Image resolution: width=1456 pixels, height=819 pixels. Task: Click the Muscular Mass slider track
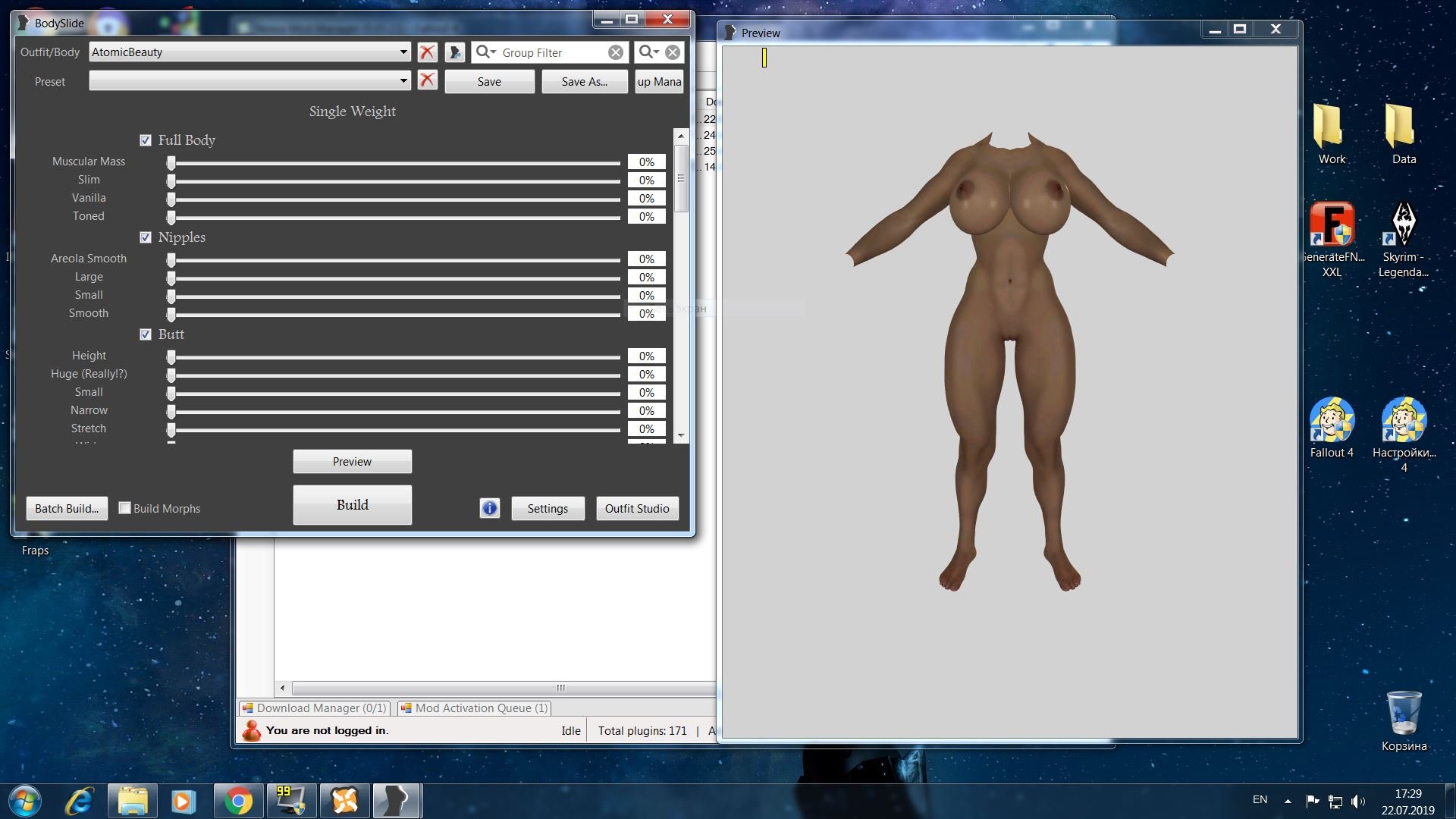coord(394,163)
